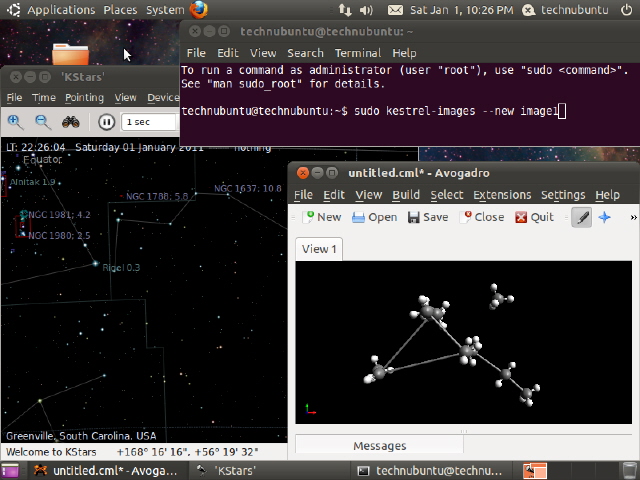The height and width of the screenshot is (480, 640).
Task: Open the Pointing menu in KStars
Action: 84,98
